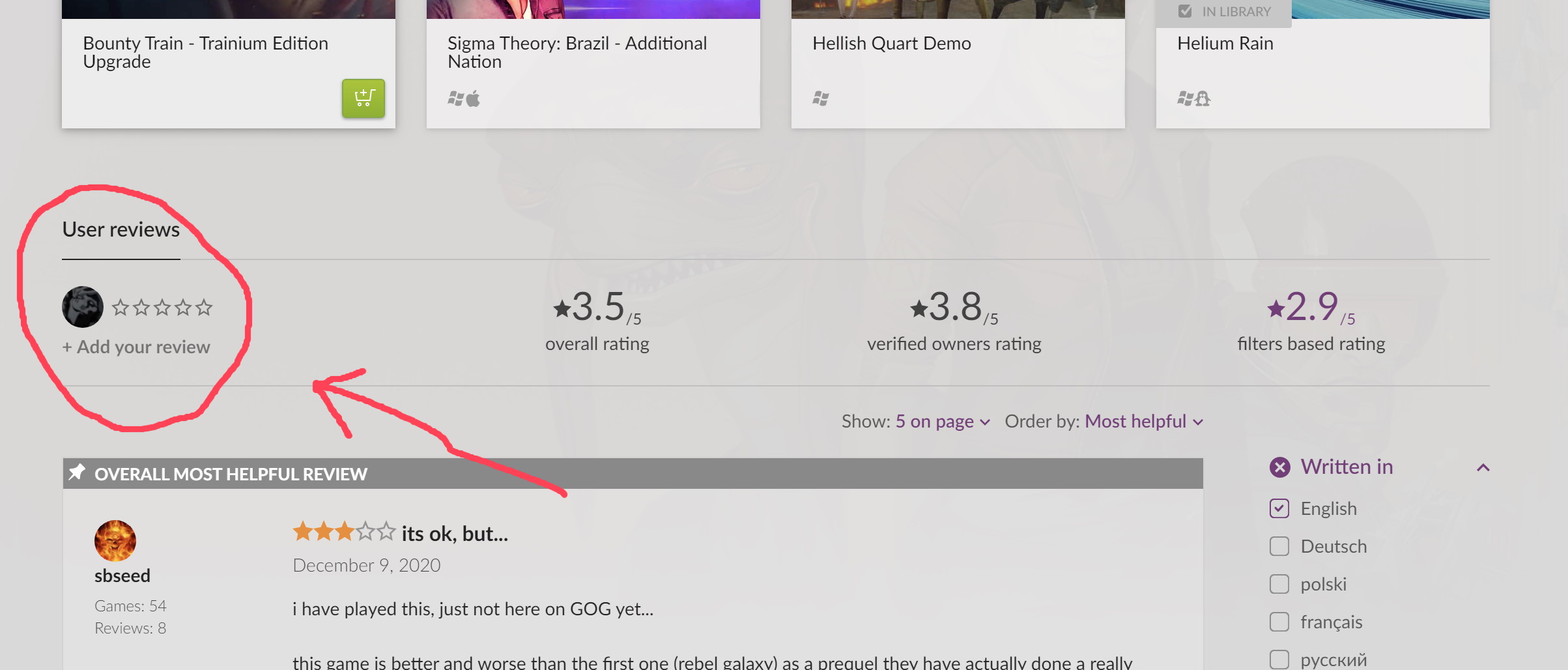Rate the game three stars

(x=162, y=307)
